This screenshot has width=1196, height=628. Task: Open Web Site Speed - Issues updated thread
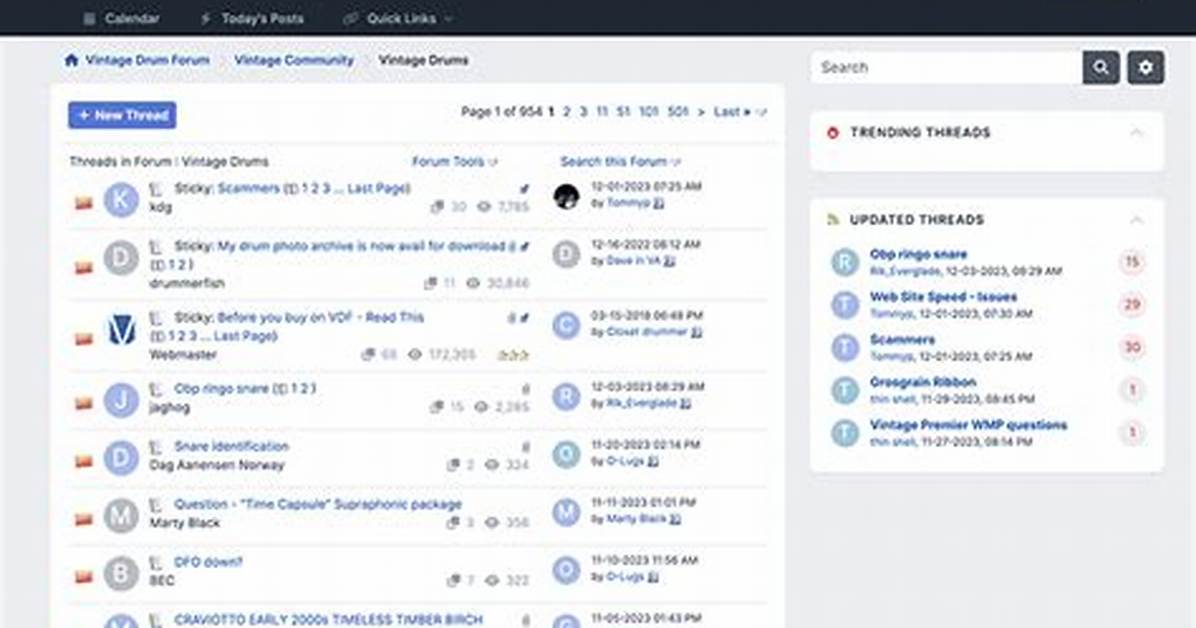point(944,297)
